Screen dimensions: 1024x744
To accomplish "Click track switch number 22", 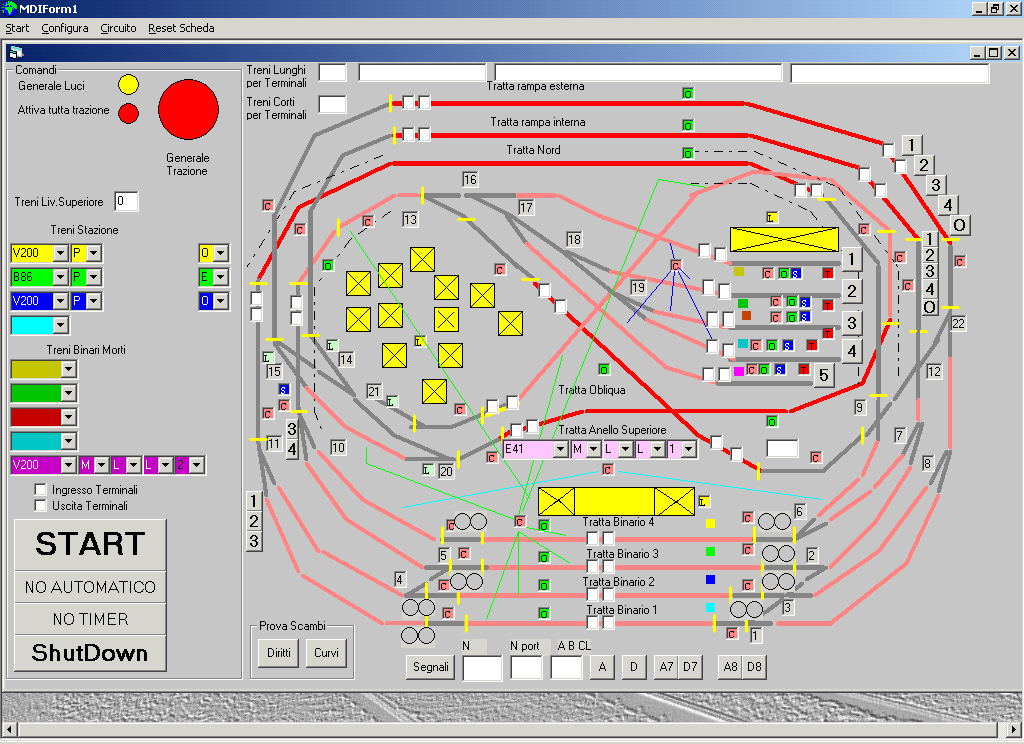I will [x=958, y=324].
